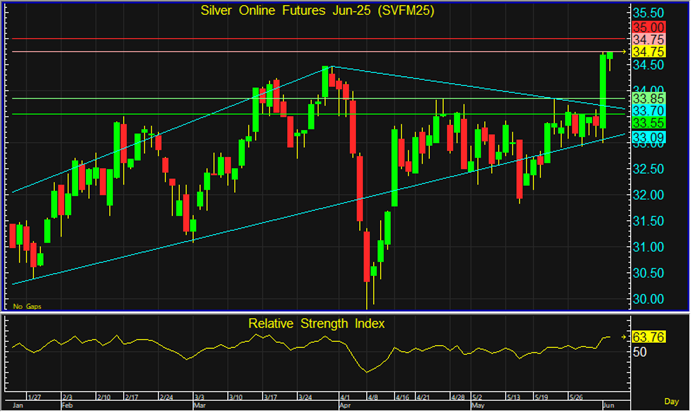
Task: Select the green 33.55 support level label
Action: [x=648, y=123]
